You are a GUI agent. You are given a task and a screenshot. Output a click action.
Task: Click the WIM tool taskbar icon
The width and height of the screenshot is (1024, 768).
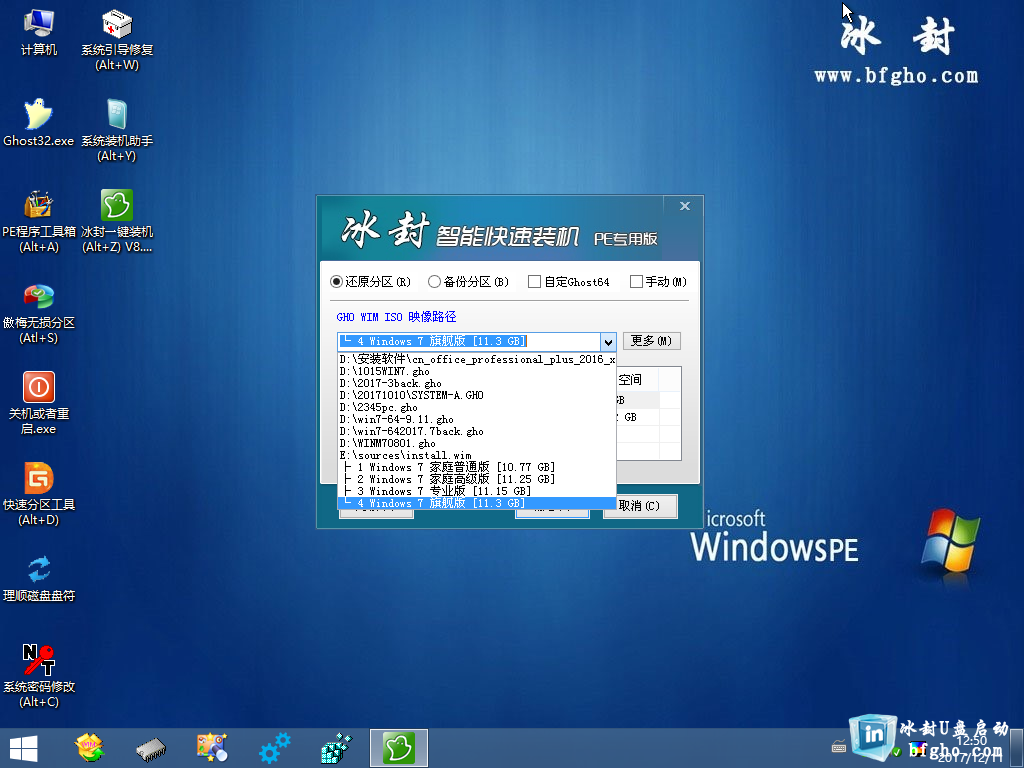tap(89, 748)
